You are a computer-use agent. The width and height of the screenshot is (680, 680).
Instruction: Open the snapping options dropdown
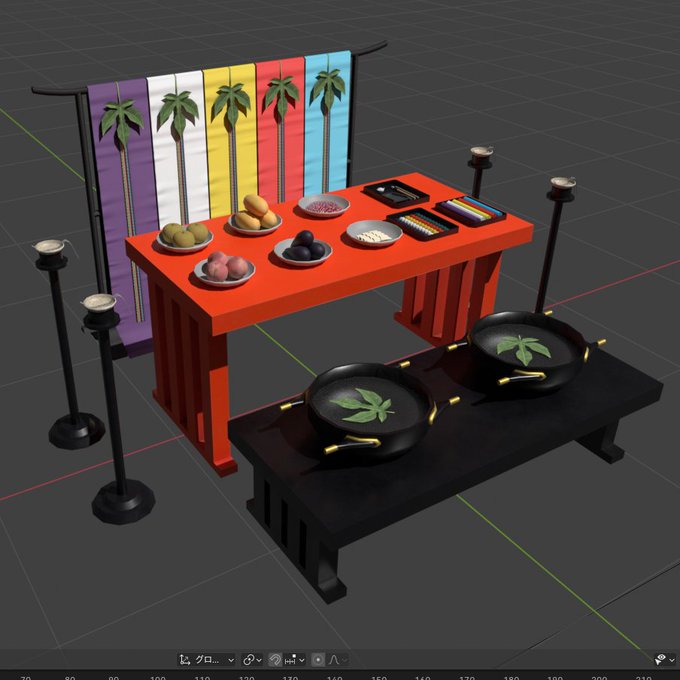[x=295, y=660]
